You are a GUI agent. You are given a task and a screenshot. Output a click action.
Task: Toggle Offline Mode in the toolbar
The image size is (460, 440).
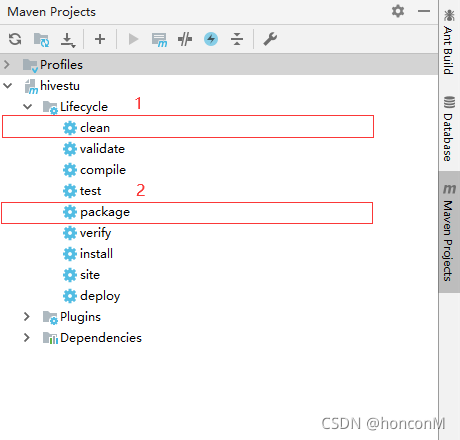(x=185, y=39)
